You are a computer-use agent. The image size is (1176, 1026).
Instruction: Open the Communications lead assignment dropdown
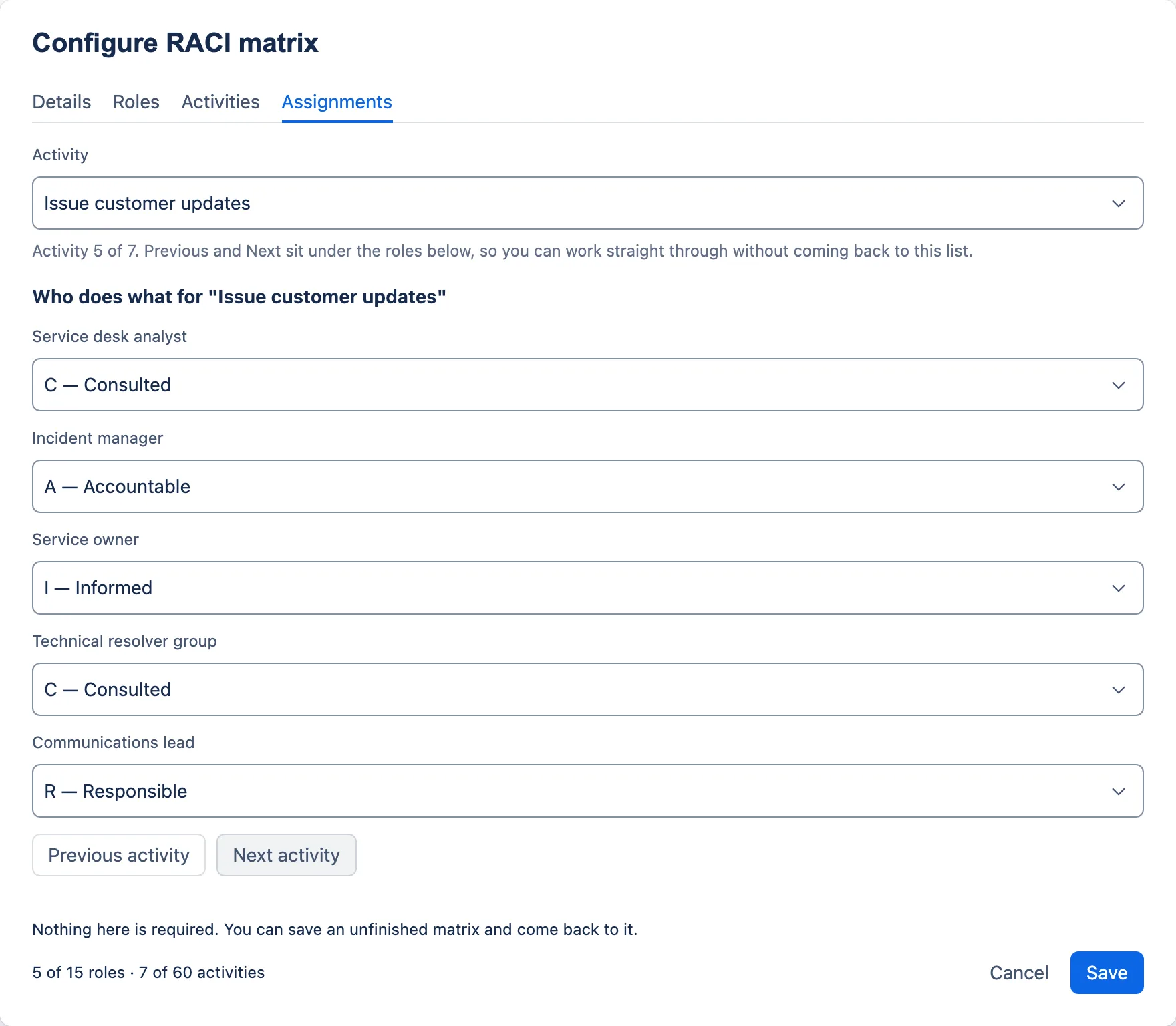[588, 791]
